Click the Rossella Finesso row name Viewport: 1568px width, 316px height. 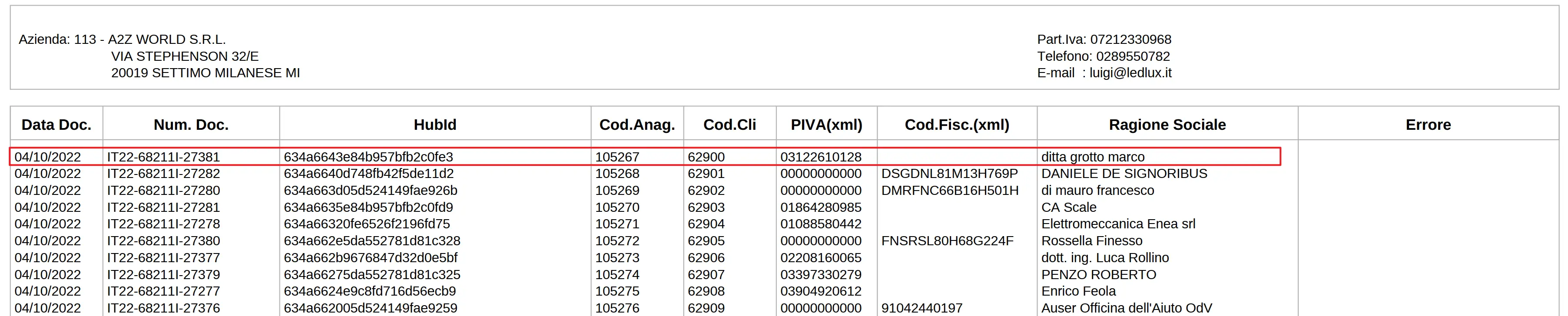1091,241
